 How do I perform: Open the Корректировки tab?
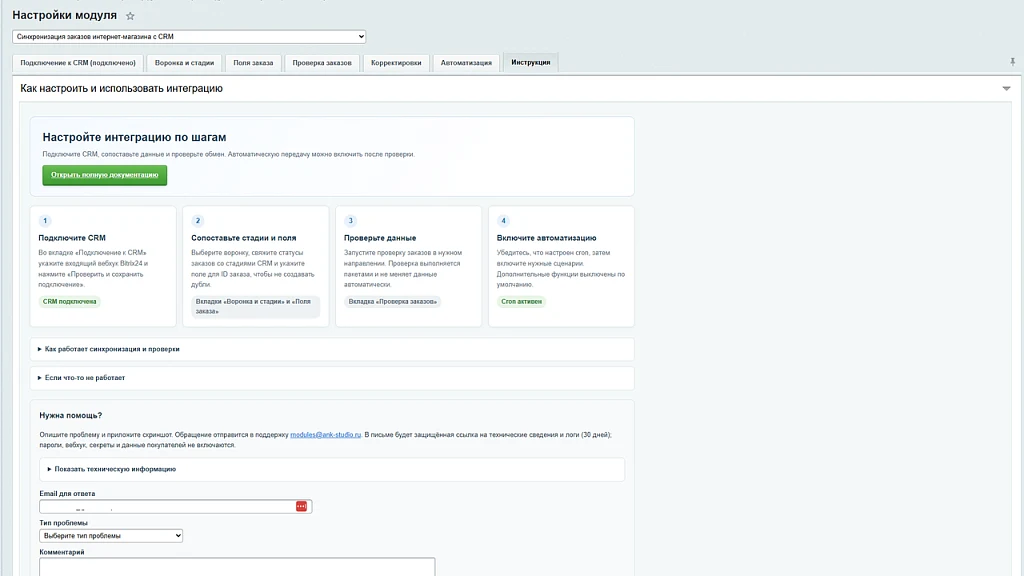[396, 63]
